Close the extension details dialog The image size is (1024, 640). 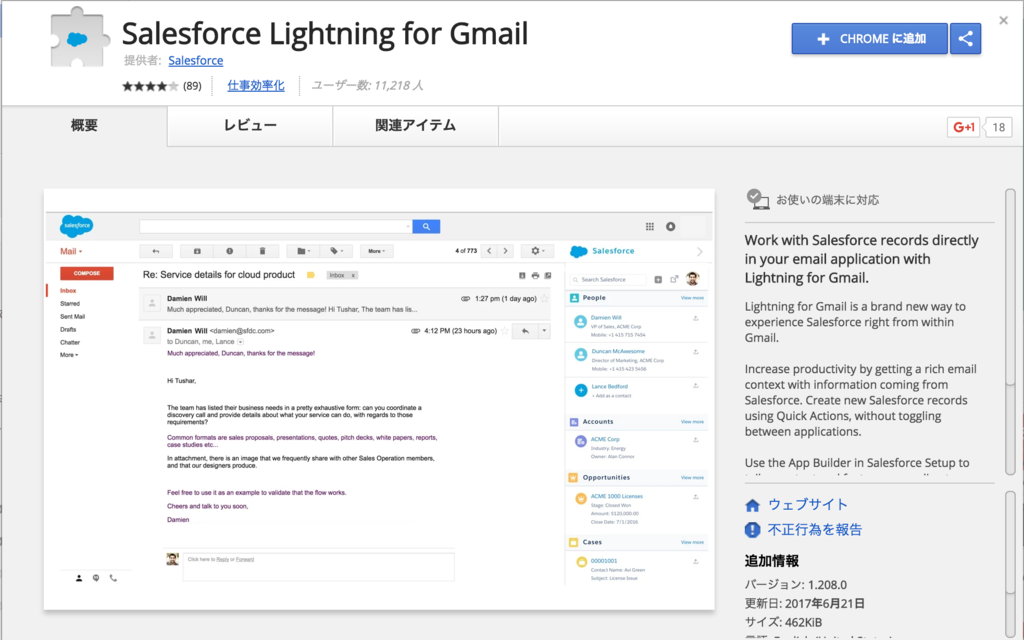[1004, 21]
